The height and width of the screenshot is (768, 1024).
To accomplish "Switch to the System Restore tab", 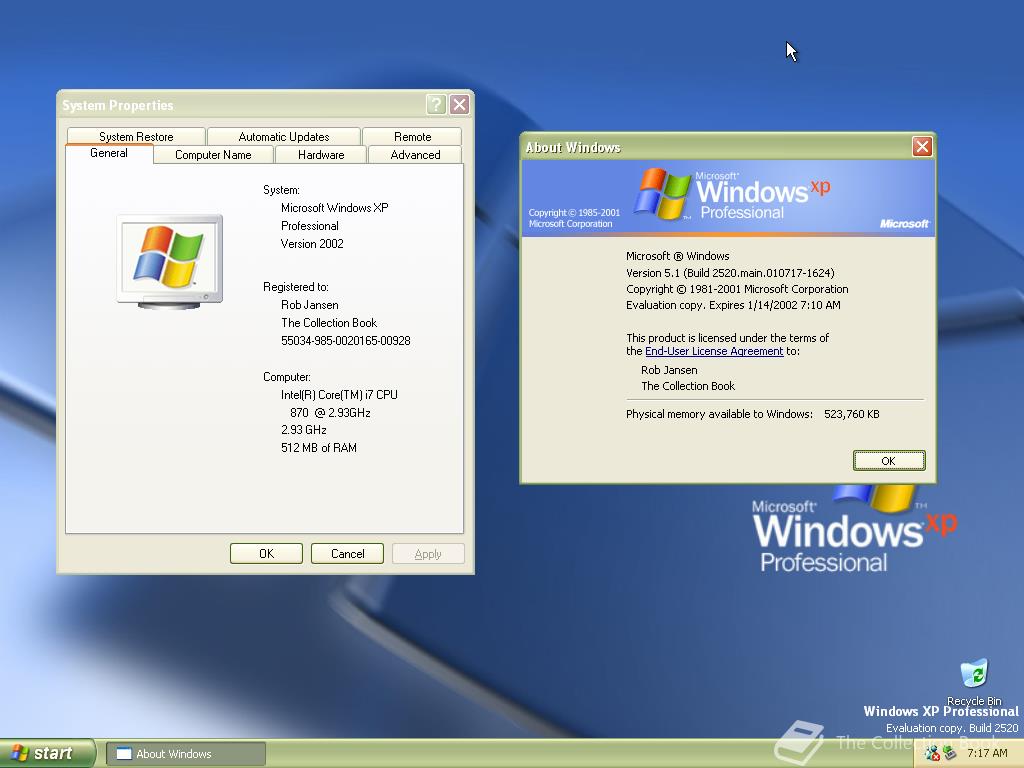I will (x=136, y=136).
